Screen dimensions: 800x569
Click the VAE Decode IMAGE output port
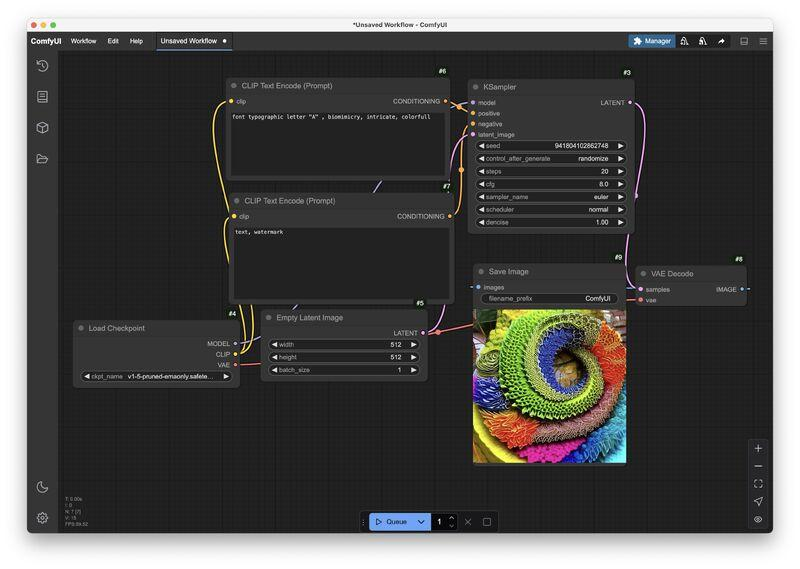point(742,289)
